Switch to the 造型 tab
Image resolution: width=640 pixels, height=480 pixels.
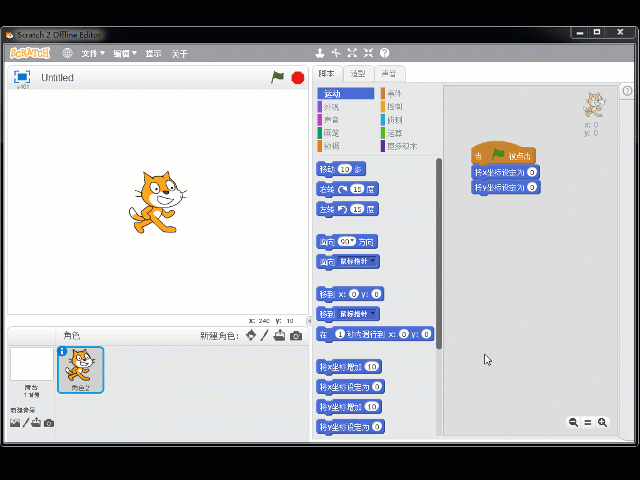tap(358, 73)
